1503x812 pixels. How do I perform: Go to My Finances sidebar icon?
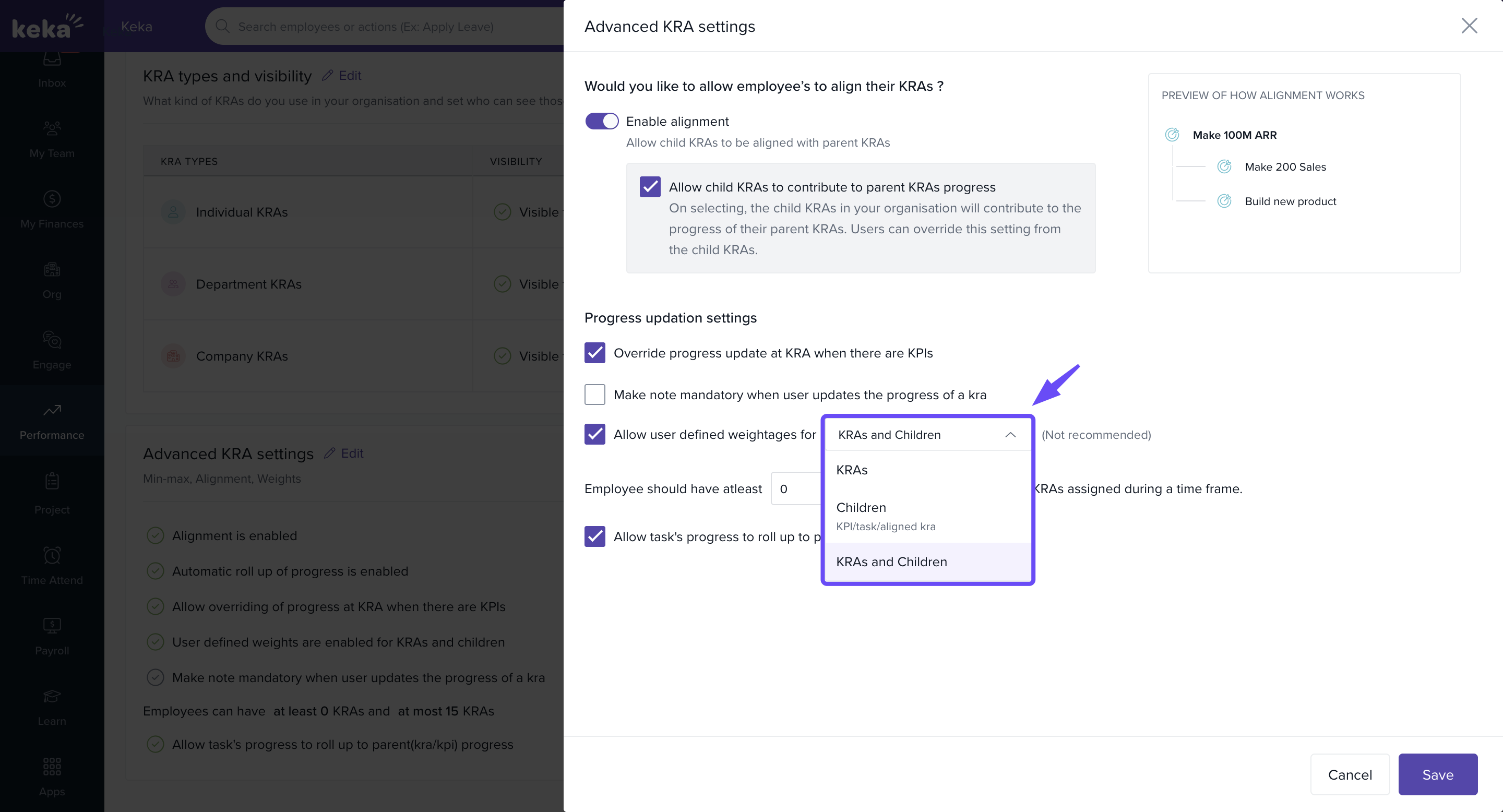click(x=52, y=199)
